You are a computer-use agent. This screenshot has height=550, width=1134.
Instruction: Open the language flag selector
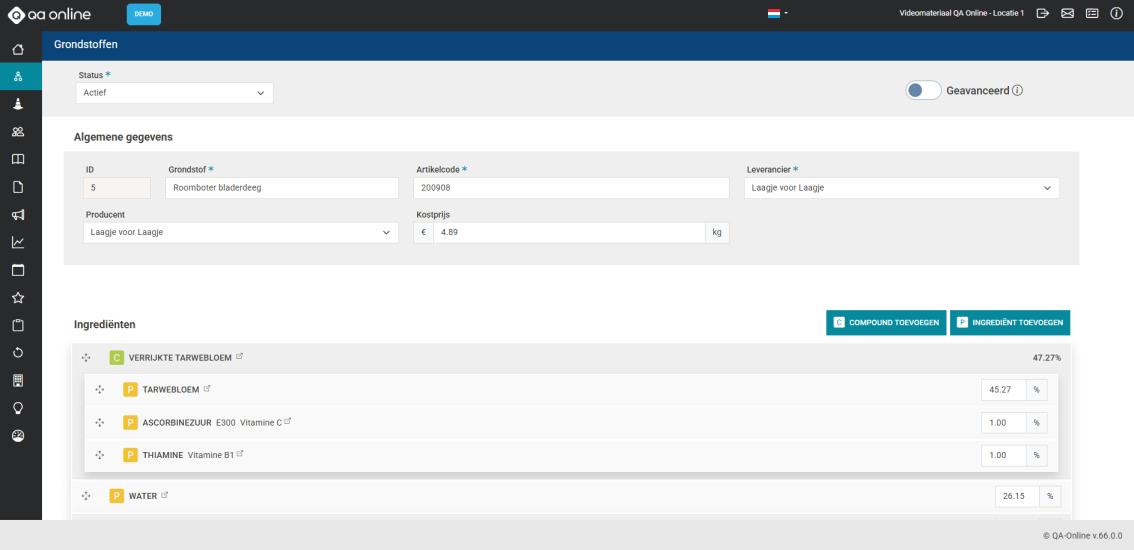777,14
